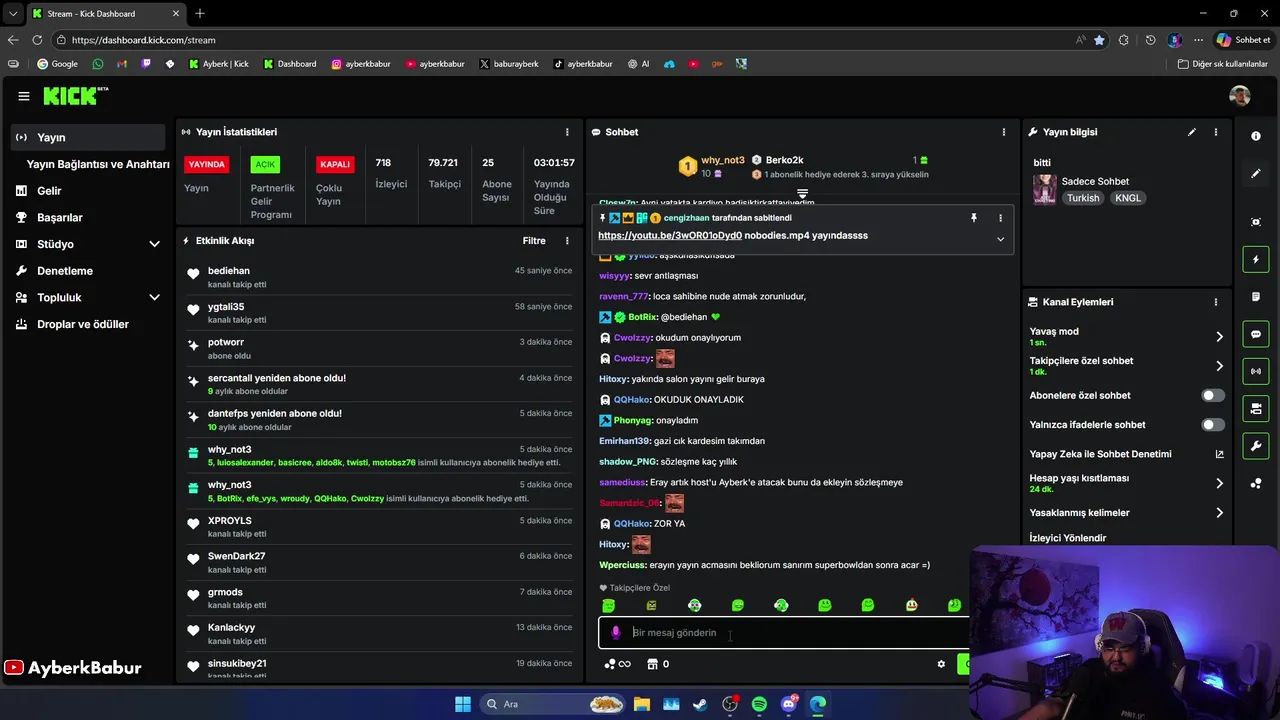
Task: Click the purple microphone icon in chat input
Action: click(616, 633)
